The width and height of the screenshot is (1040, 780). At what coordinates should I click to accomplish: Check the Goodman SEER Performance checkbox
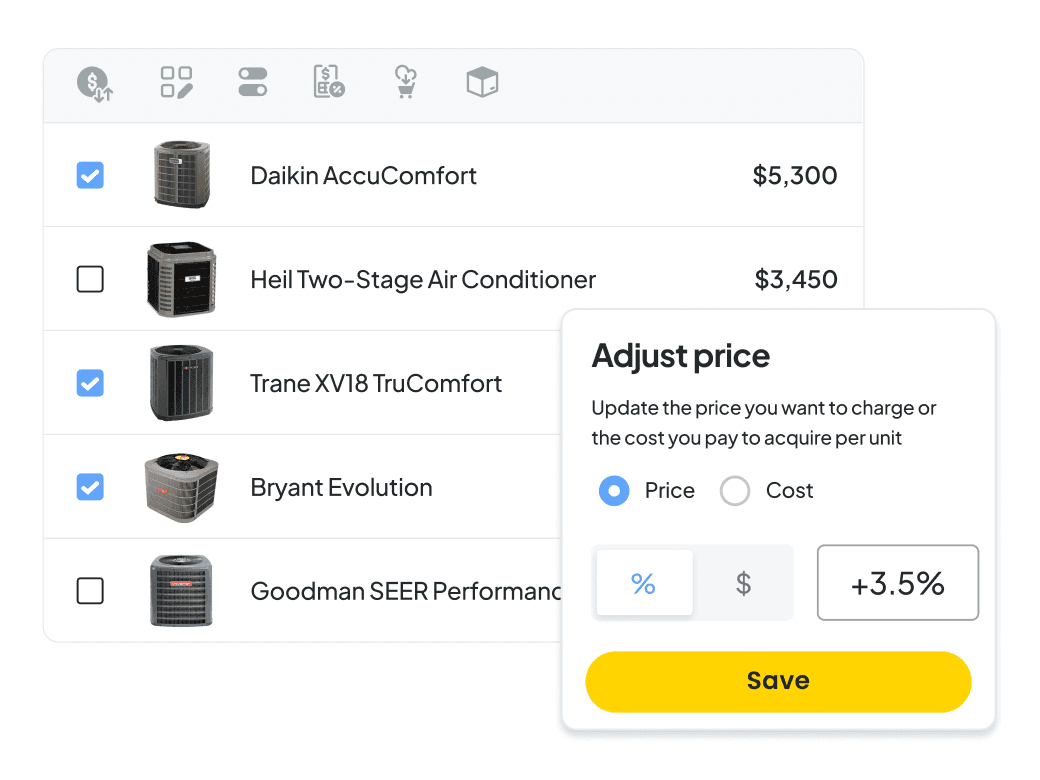coord(90,591)
